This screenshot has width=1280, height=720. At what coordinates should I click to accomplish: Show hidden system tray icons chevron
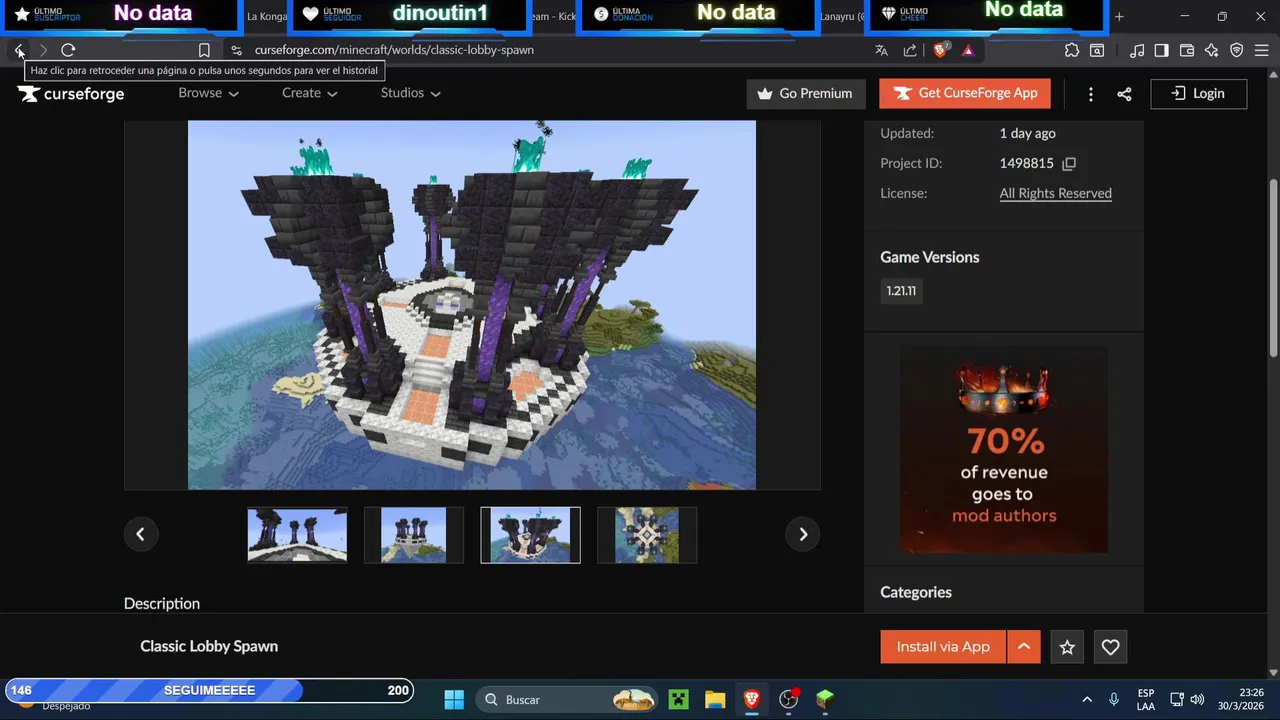(1087, 699)
